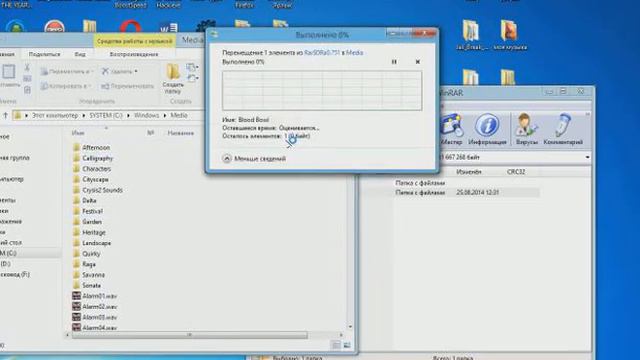Click the transfer speed graph area
Viewport: 640px width, 360px height.
pos(322,91)
